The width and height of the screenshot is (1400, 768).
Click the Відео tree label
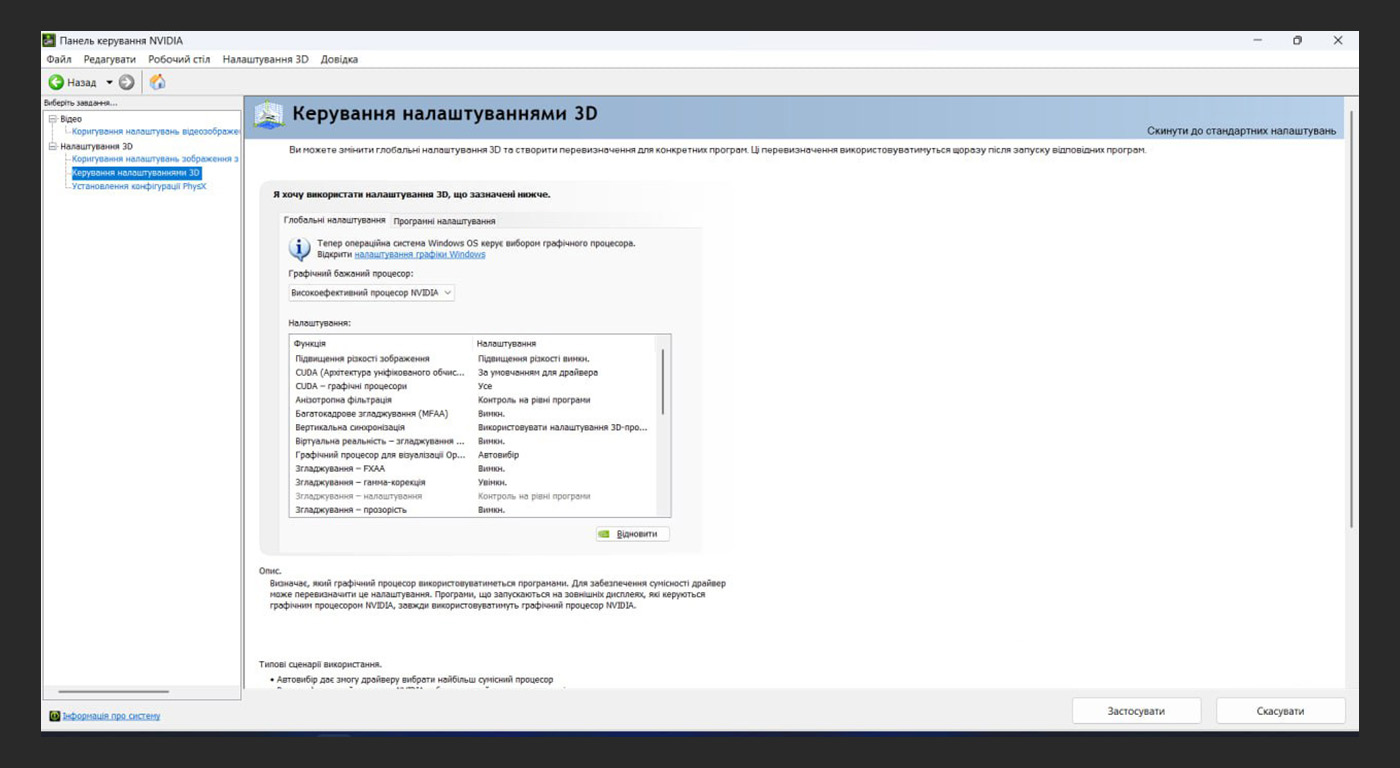point(71,119)
